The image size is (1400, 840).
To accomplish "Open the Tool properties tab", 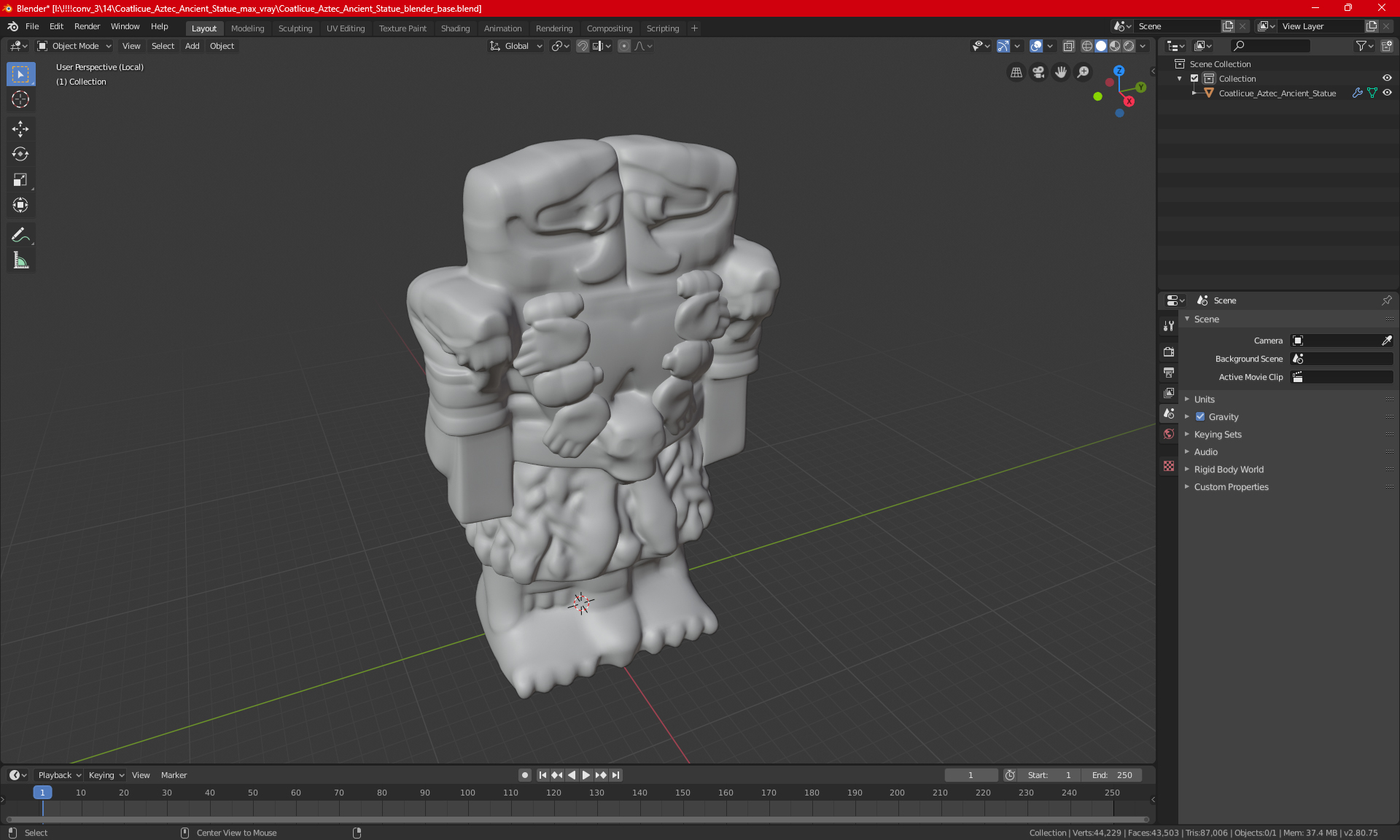I will tap(1169, 326).
